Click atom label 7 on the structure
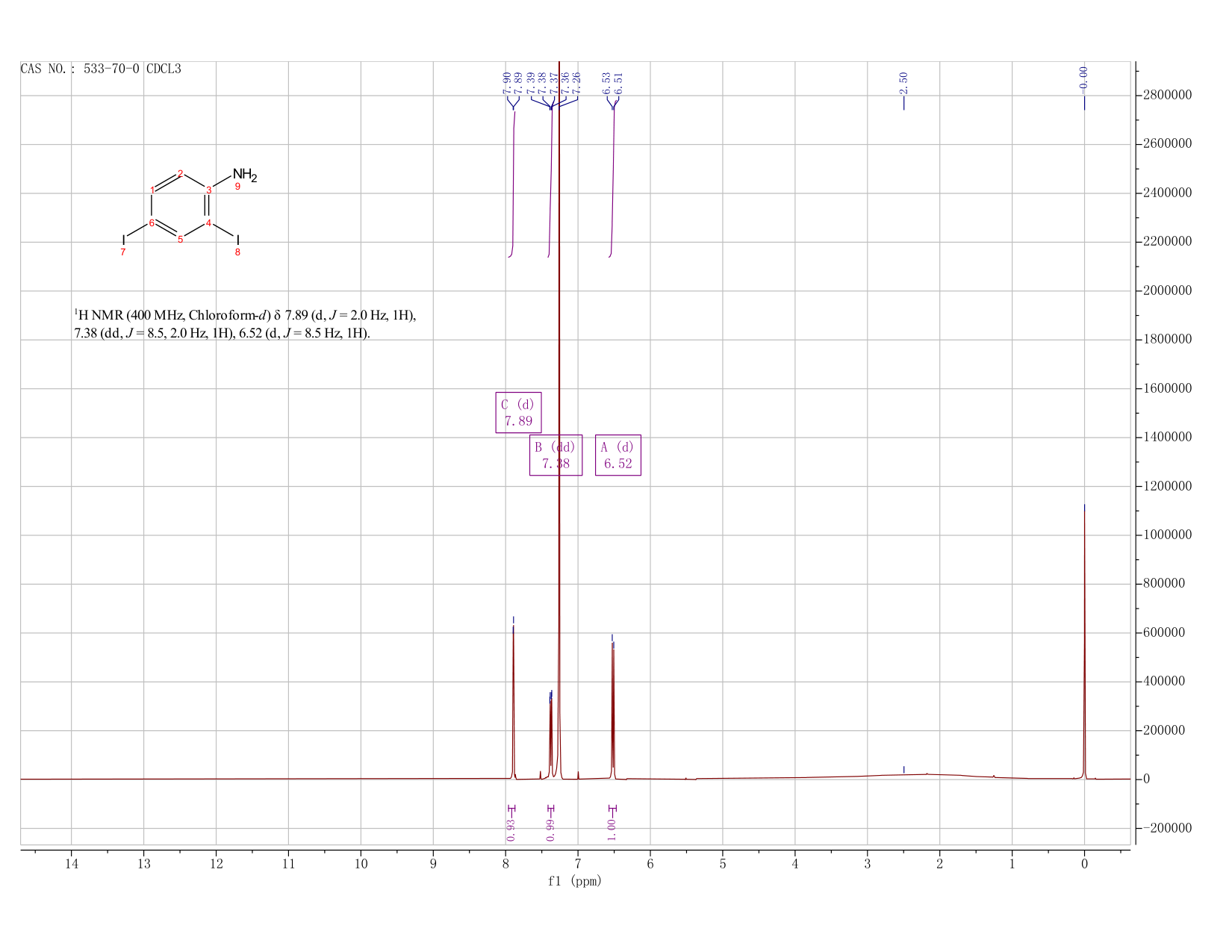The image size is (1232, 952). 123,252
